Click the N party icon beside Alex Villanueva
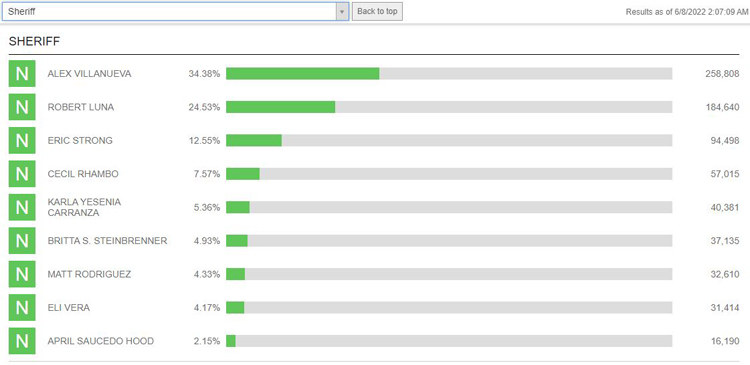Screen dimensions: 750x365 (22, 74)
